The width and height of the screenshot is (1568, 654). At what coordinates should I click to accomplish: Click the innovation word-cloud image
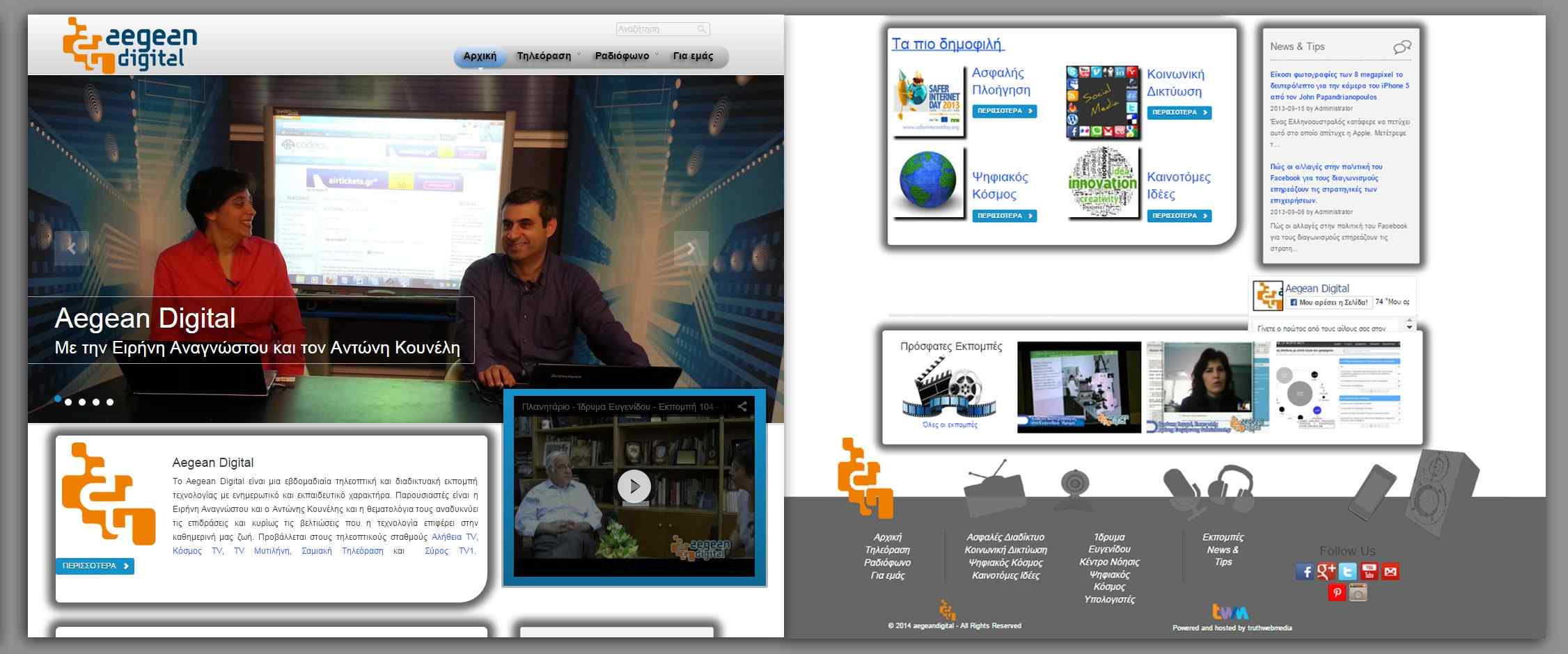(1103, 181)
